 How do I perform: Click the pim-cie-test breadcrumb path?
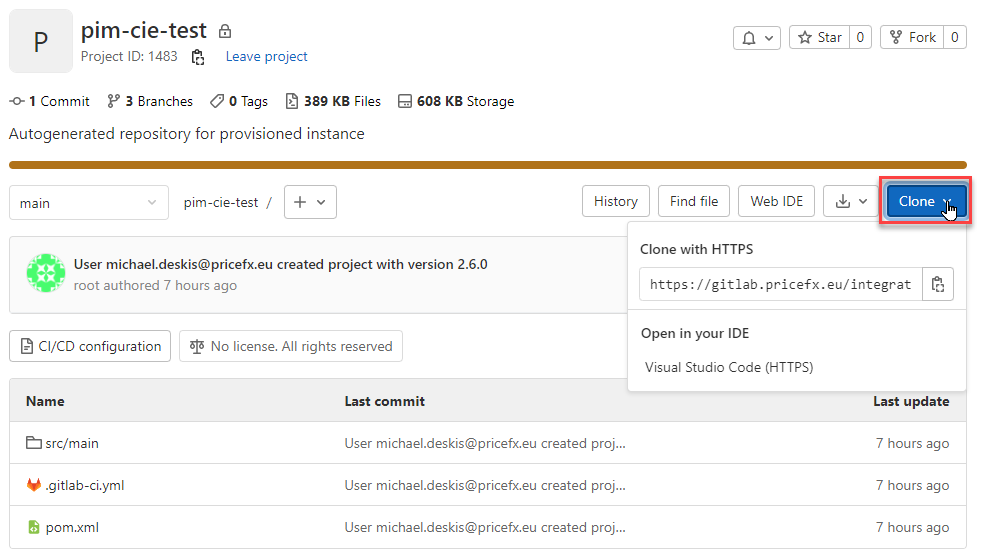221,203
